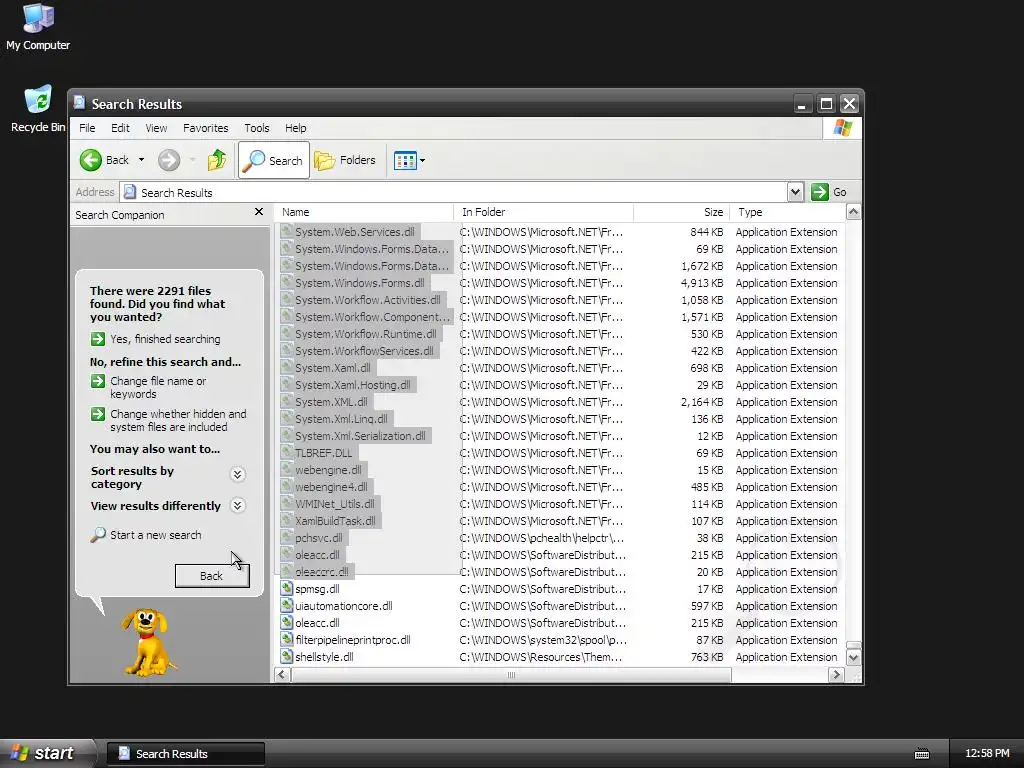Click the file icon of shellstyle.dll
The image size is (1024, 768).
coord(286,656)
